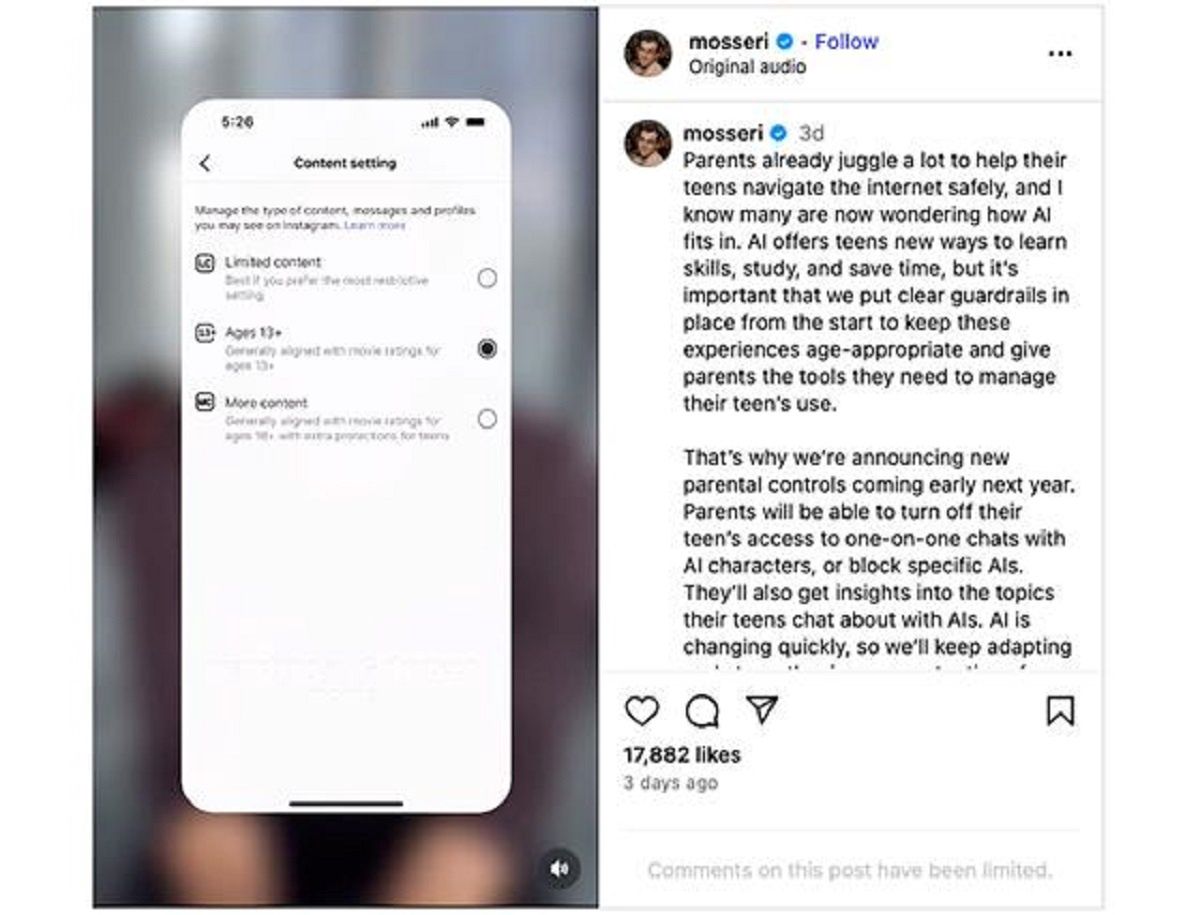
Task: Select the Limited content radio button
Action: [x=487, y=278]
